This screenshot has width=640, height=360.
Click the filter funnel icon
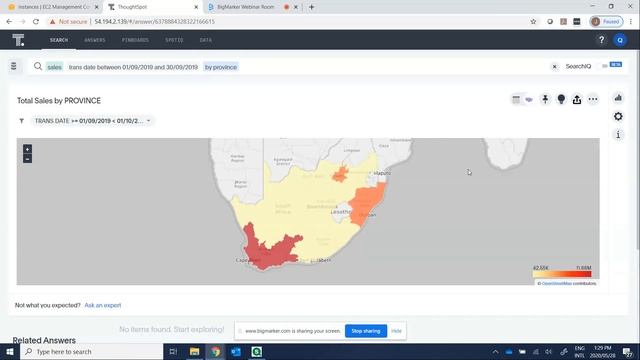pyautogui.click(x=22, y=121)
